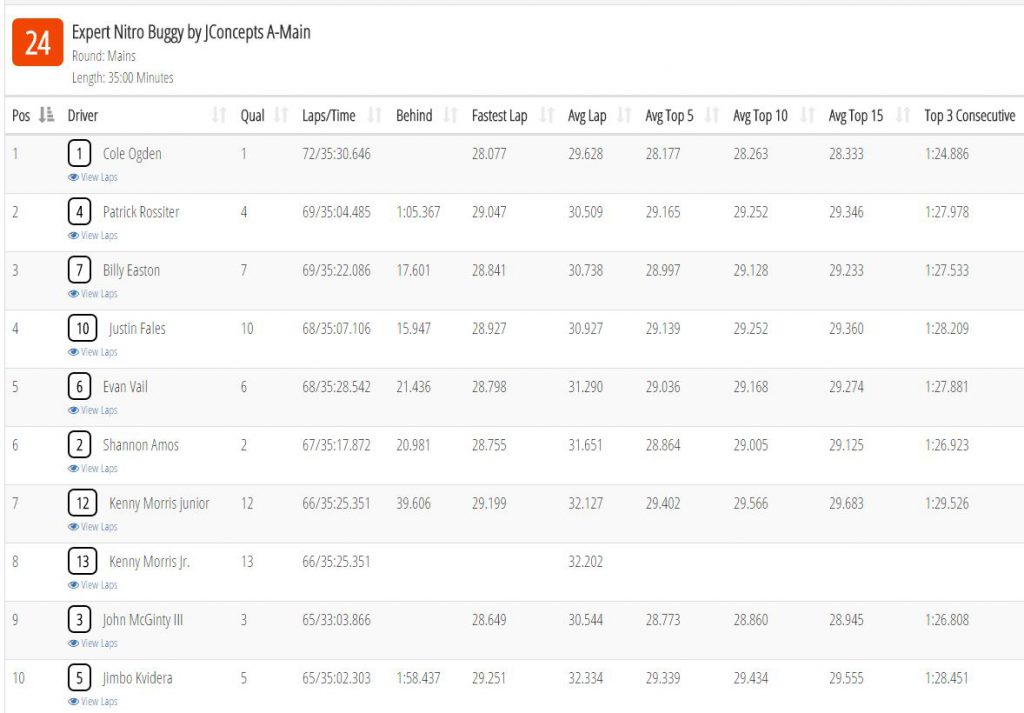
Task: View laps for Billy Easton
Action: click(93, 293)
